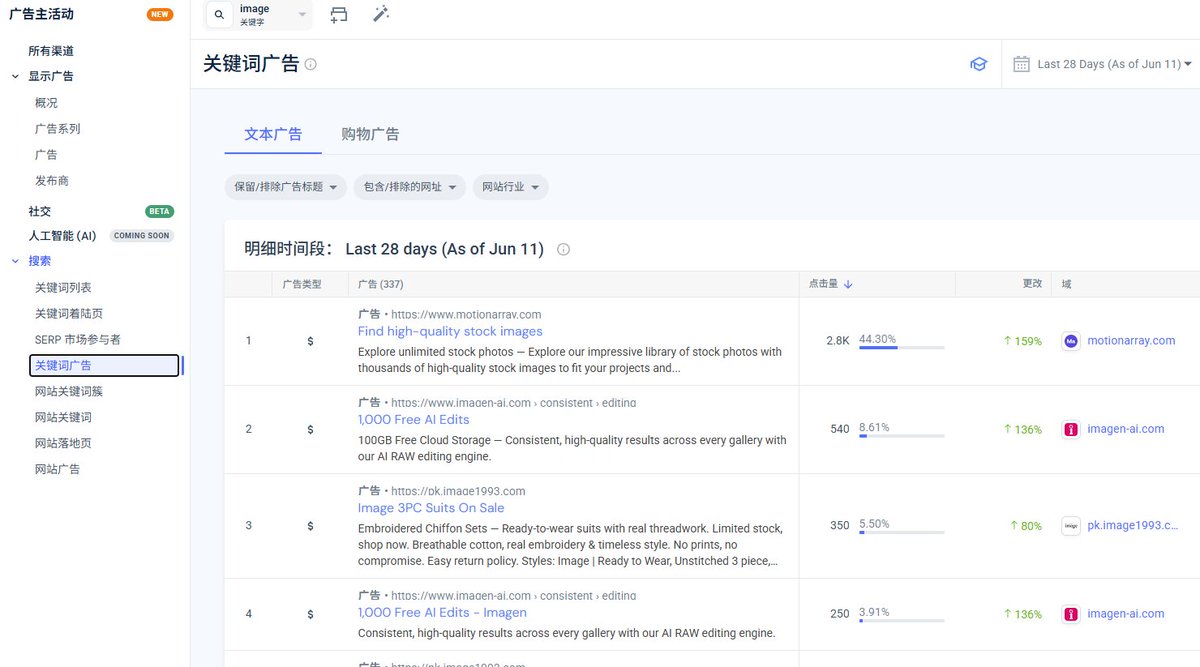Open 网站落地页 in the sidebar

63,443
